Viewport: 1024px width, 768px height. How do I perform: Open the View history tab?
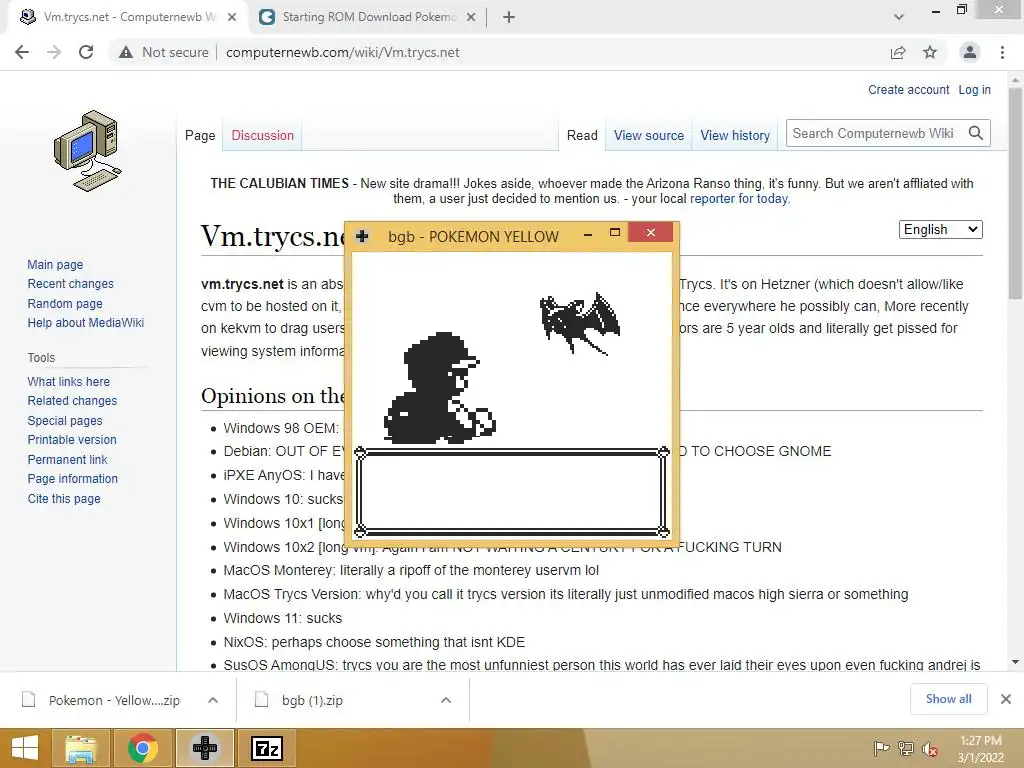735,135
